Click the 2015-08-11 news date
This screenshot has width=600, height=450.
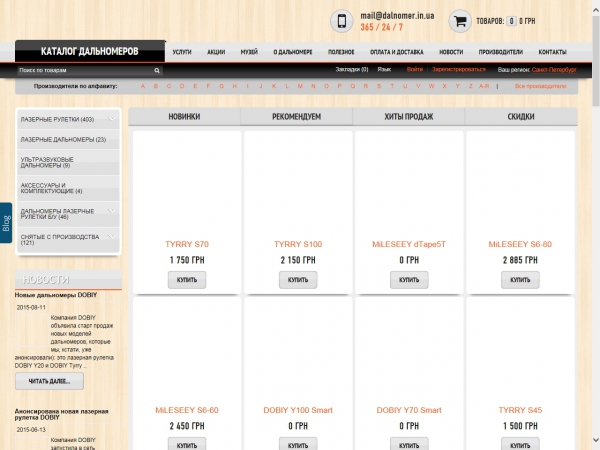[31, 307]
